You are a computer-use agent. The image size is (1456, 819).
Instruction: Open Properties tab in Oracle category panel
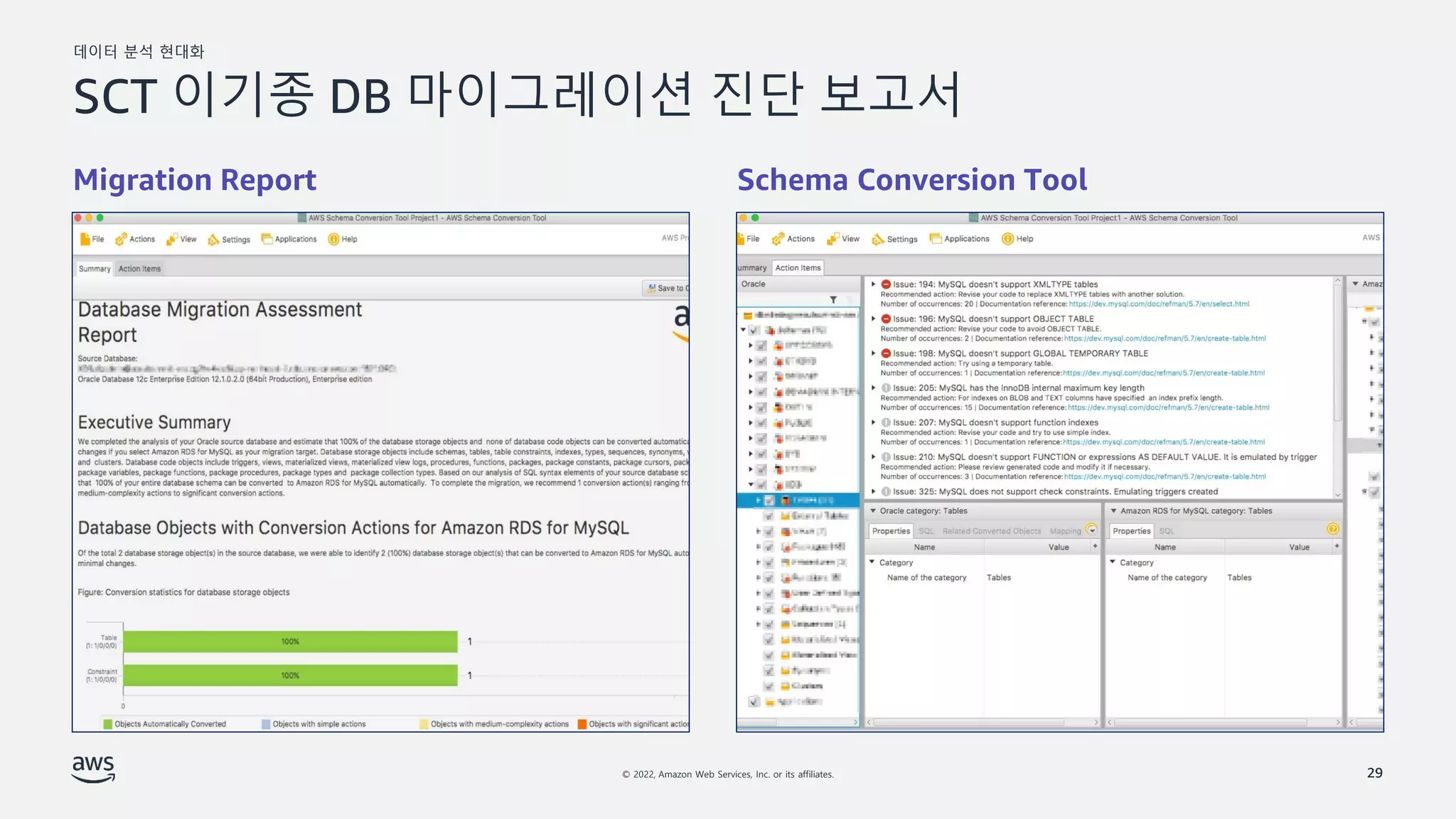(891, 531)
